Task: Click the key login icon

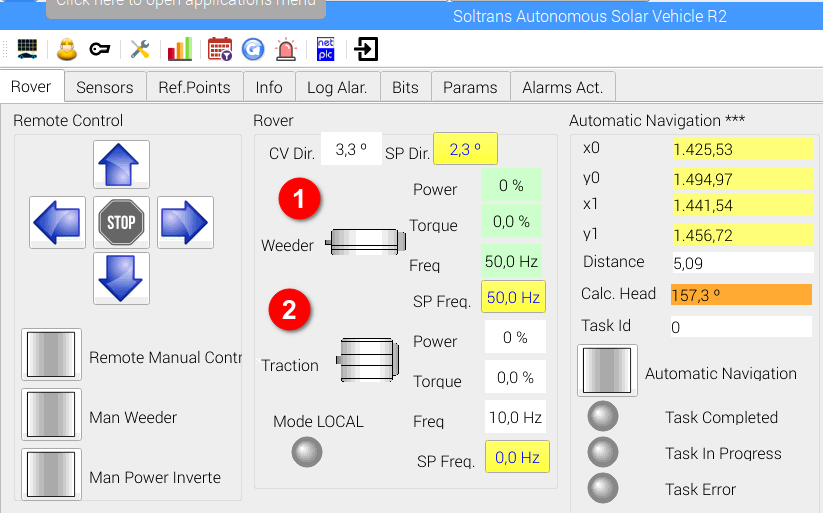Action: [x=99, y=49]
